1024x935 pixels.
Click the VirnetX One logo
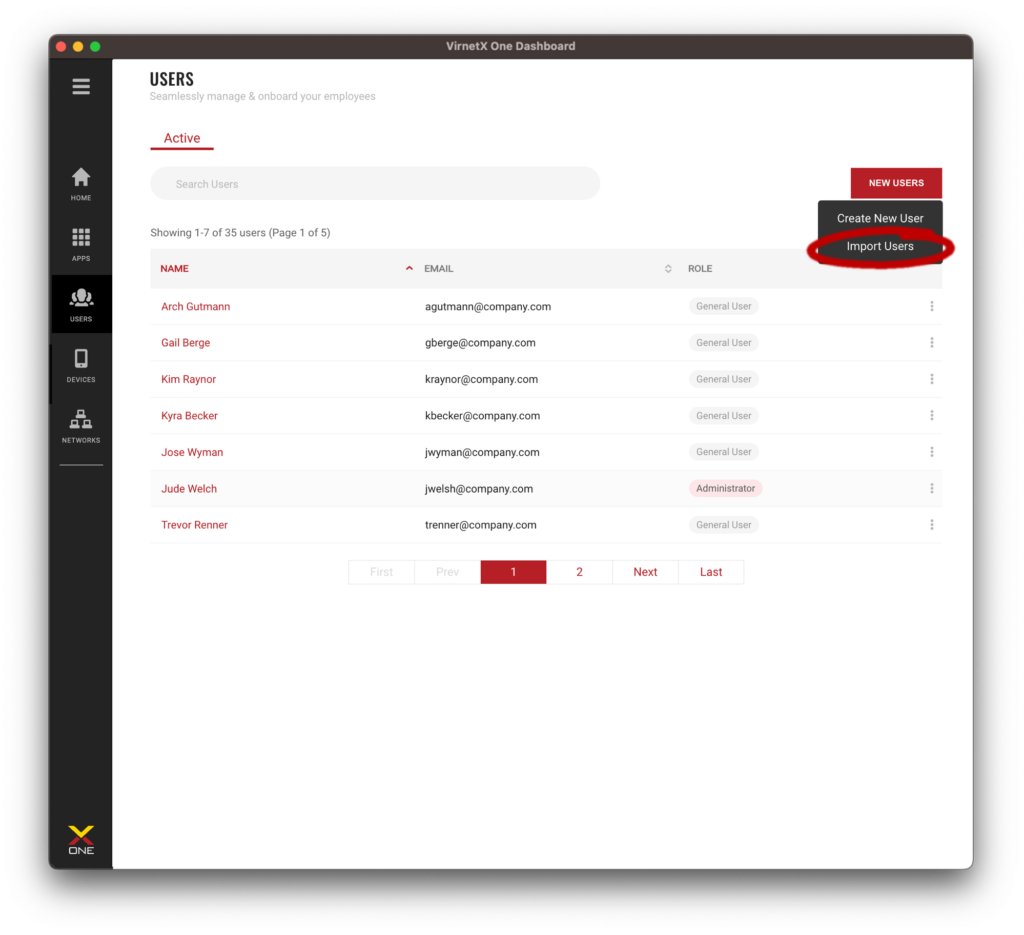pos(81,839)
